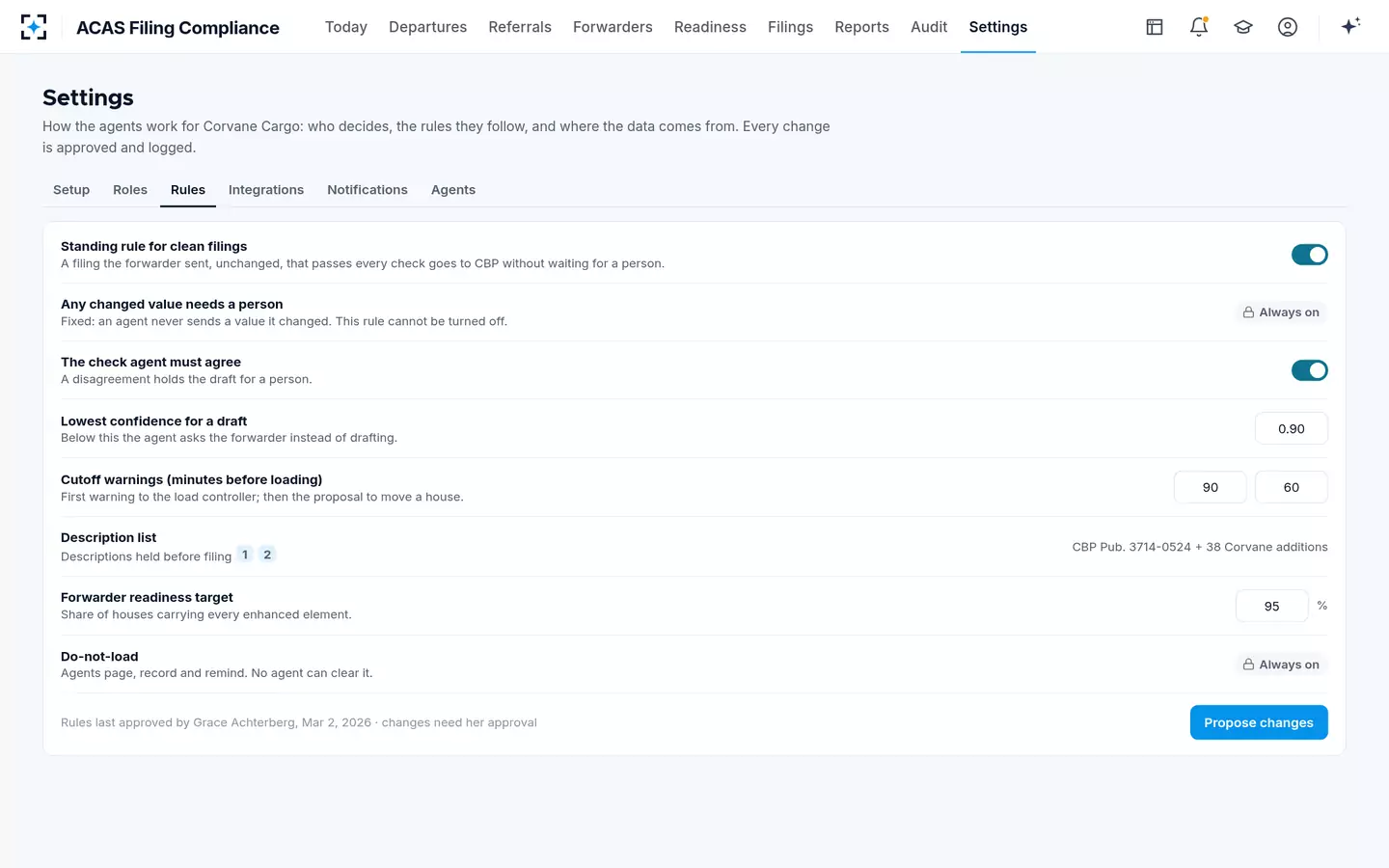The width and height of the screenshot is (1389, 868).
Task: Focus the lowest confidence 0.90 field
Action: pyautogui.click(x=1291, y=429)
